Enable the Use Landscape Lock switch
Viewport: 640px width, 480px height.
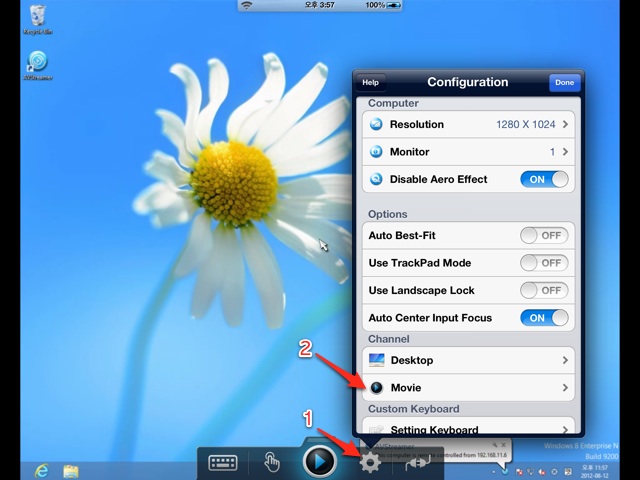tap(544, 290)
